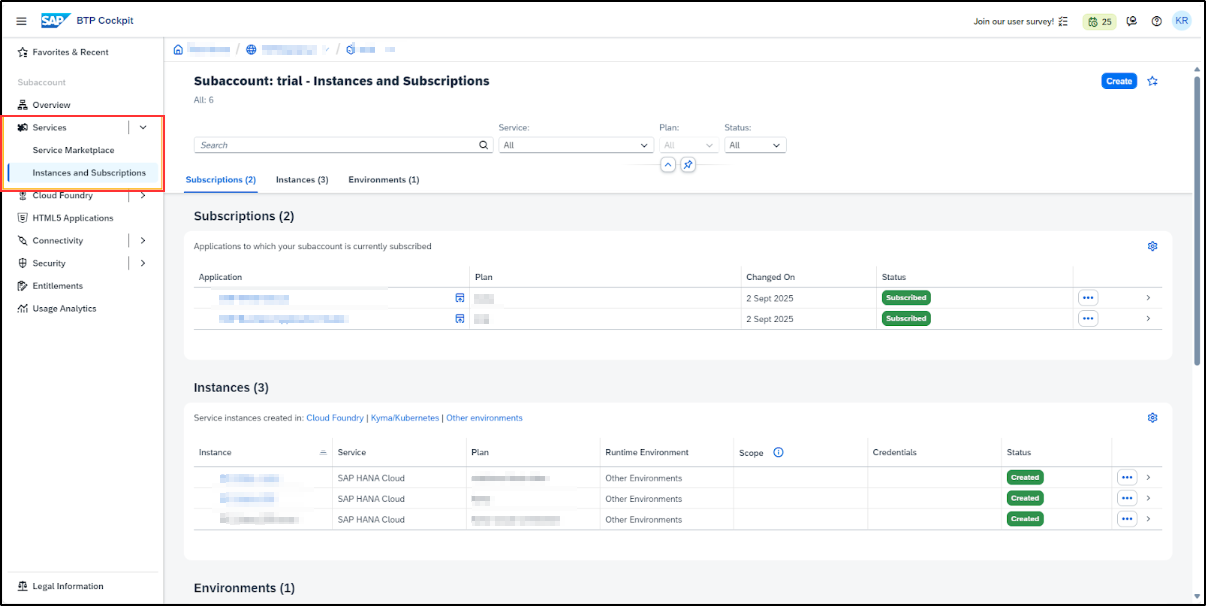Open the trial days remaining badge showing 25
1206x606 pixels.
[1099, 21]
